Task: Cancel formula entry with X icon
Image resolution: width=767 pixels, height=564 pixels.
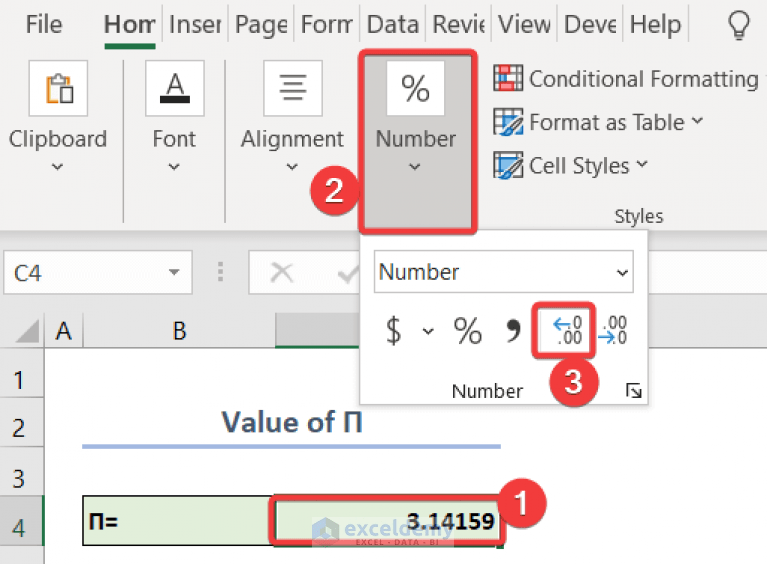Action: [x=281, y=272]
